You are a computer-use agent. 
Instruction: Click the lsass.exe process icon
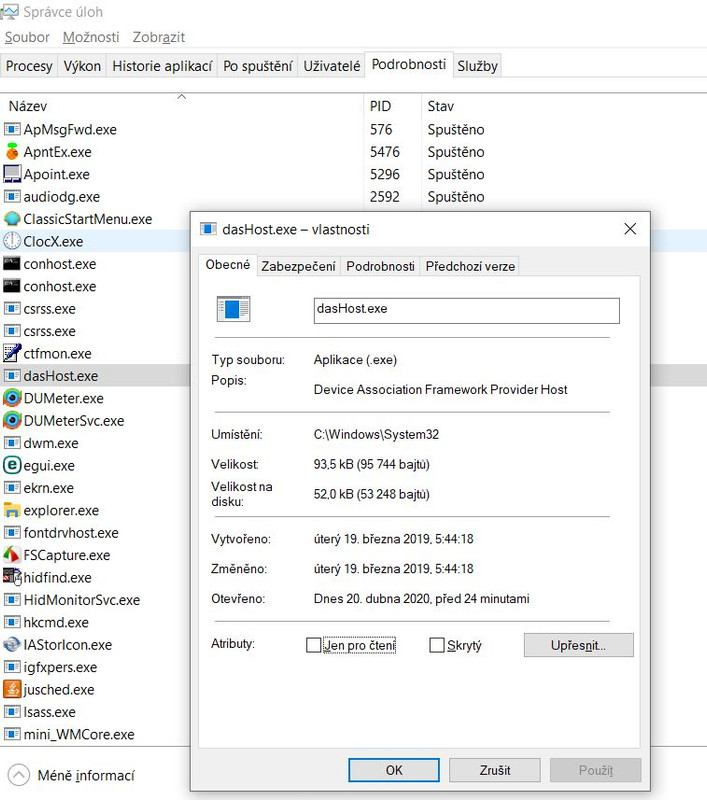12,712
